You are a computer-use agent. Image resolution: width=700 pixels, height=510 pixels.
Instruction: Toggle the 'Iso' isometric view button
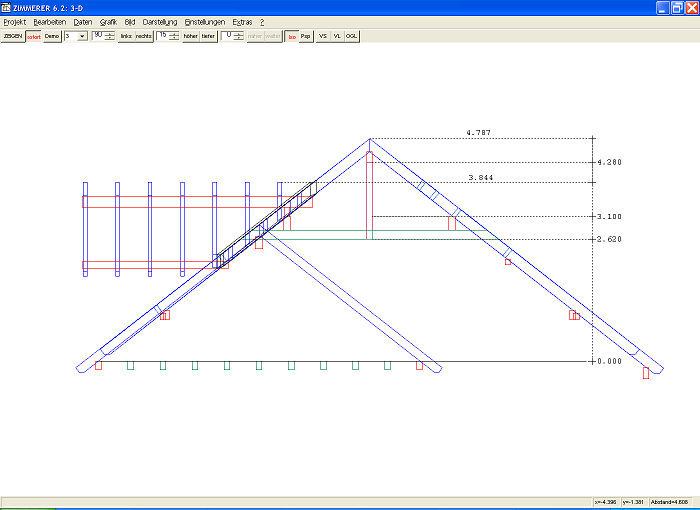click(x=292, y=35)
